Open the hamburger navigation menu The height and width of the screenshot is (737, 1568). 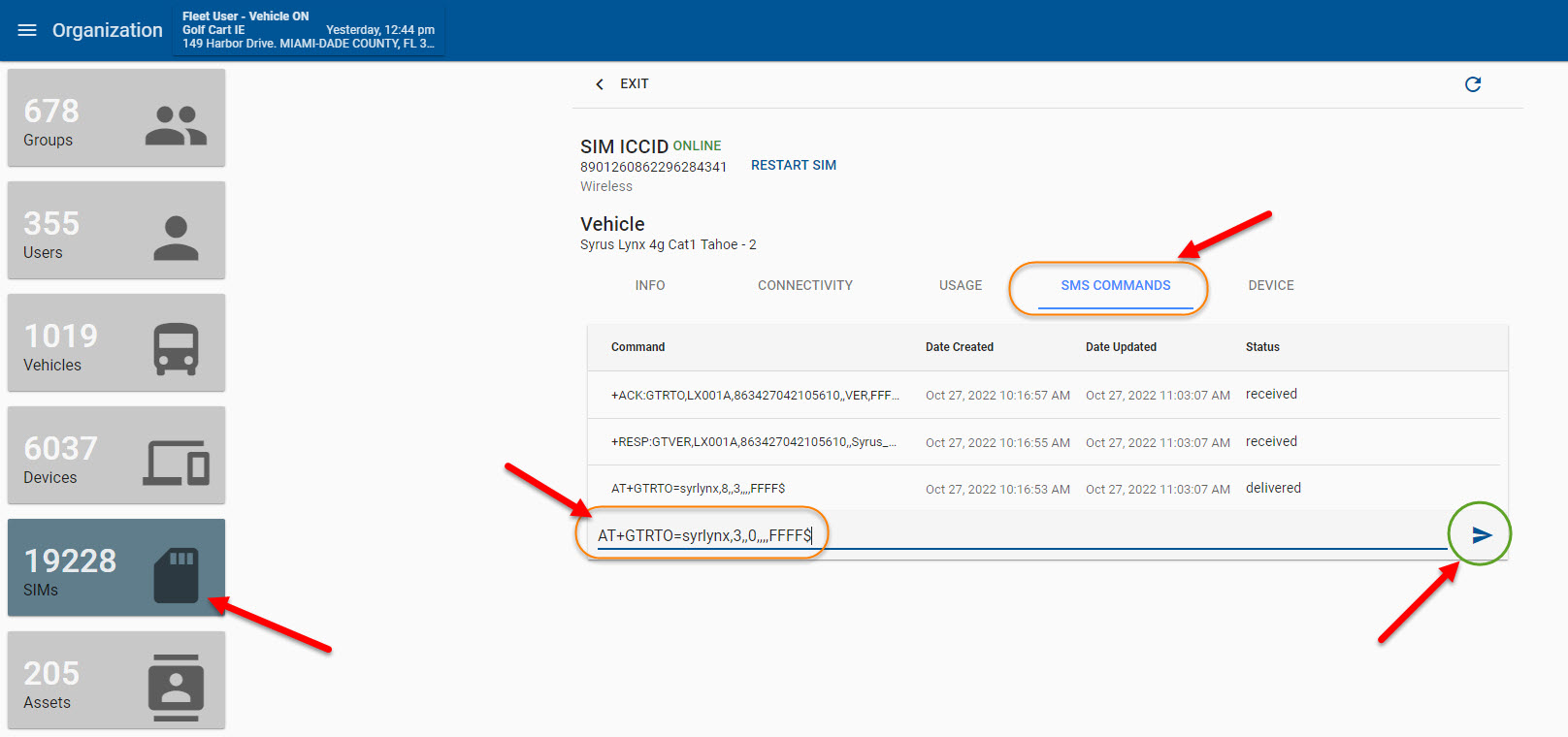(x=27, y=30)
